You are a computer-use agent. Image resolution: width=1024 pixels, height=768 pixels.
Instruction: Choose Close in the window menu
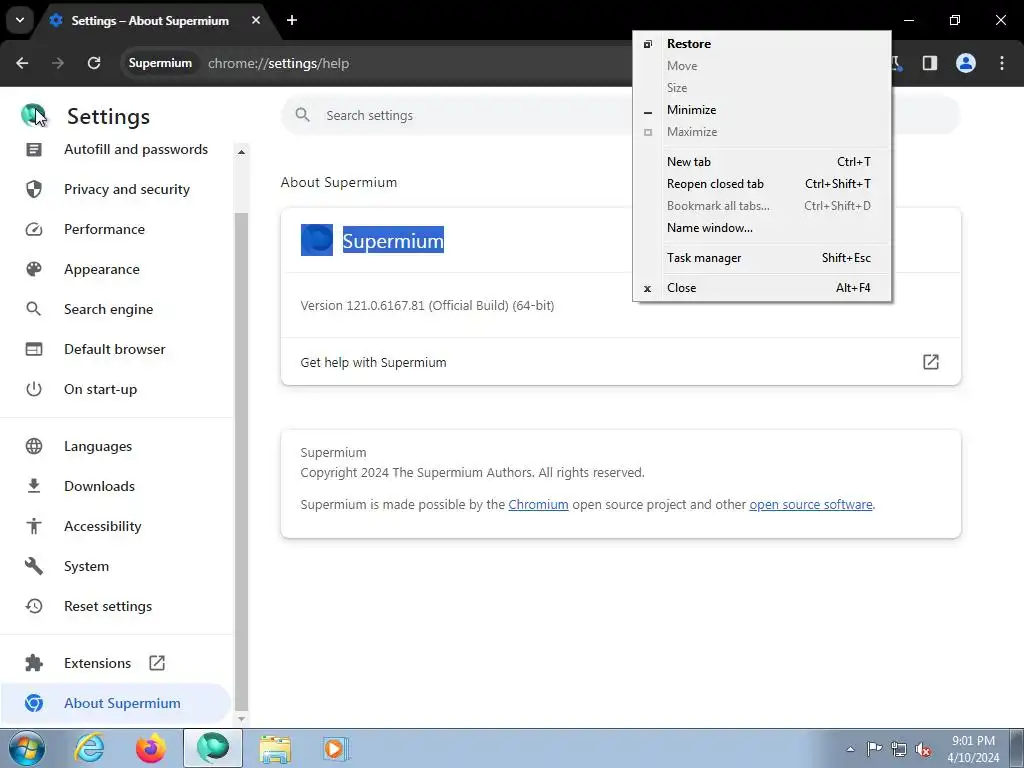point(762,288)
